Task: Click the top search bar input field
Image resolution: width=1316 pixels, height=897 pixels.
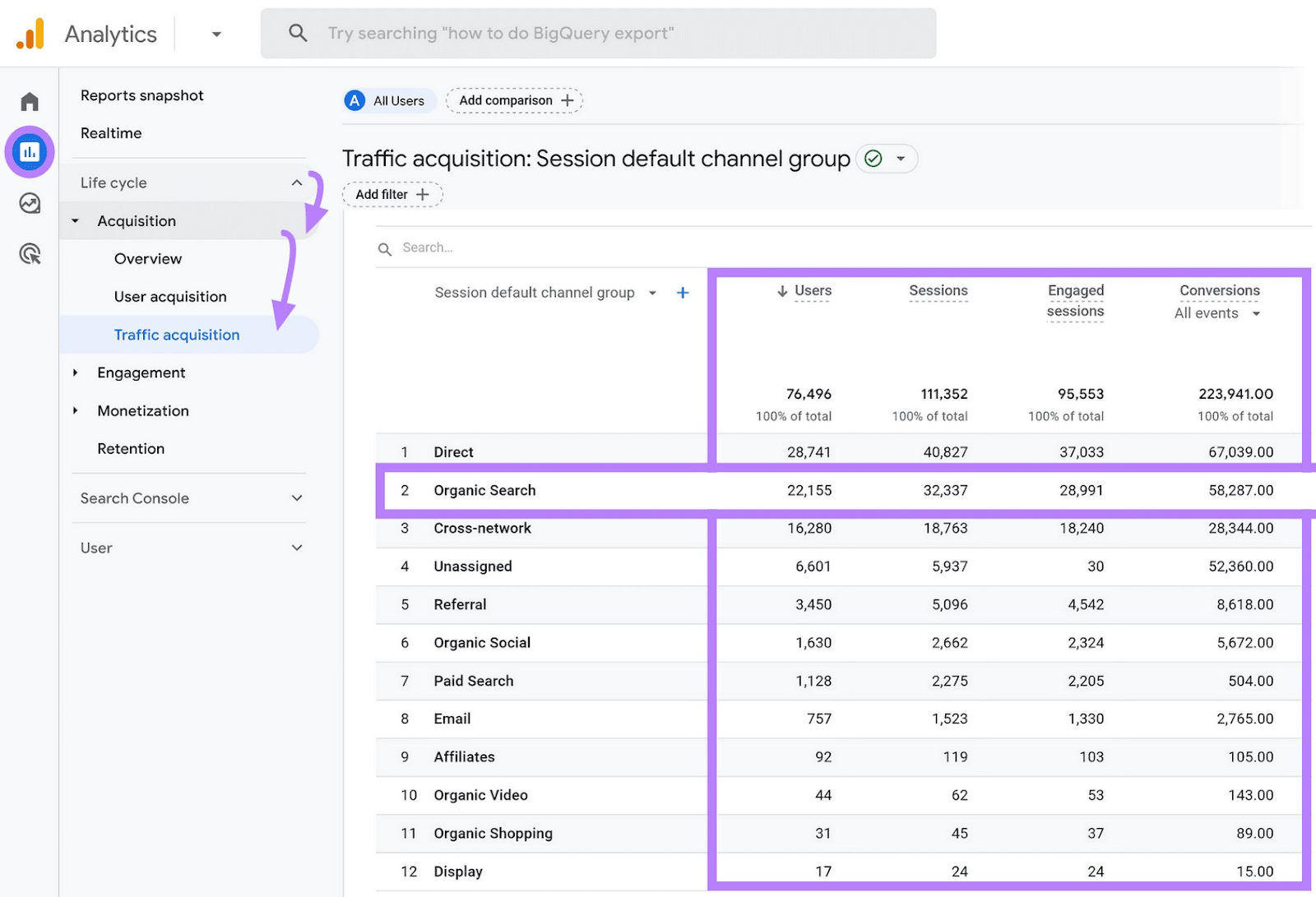Action: (598, 33)
